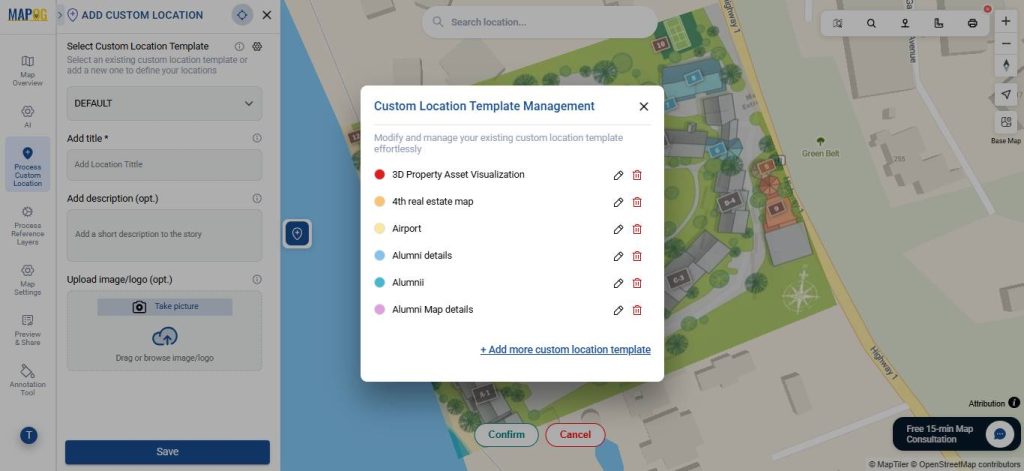Open Map Overview in sidebar
1024x471 pixels.
[x=27, y=71]
